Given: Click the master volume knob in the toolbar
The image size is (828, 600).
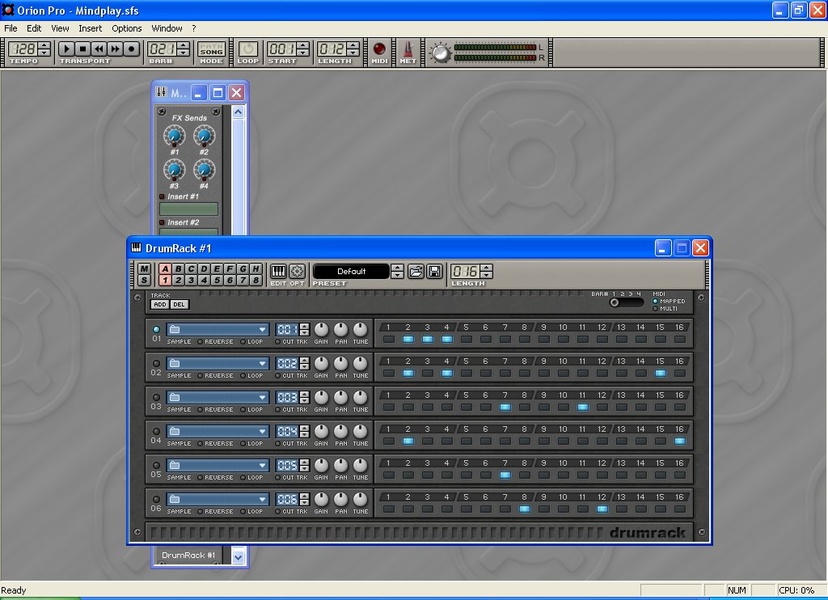Looking at the screenshot, I should tap(440, 51).
